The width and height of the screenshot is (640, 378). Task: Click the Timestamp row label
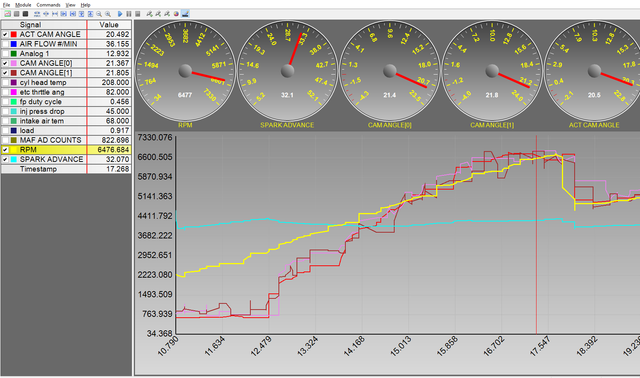tap(38, 169)
